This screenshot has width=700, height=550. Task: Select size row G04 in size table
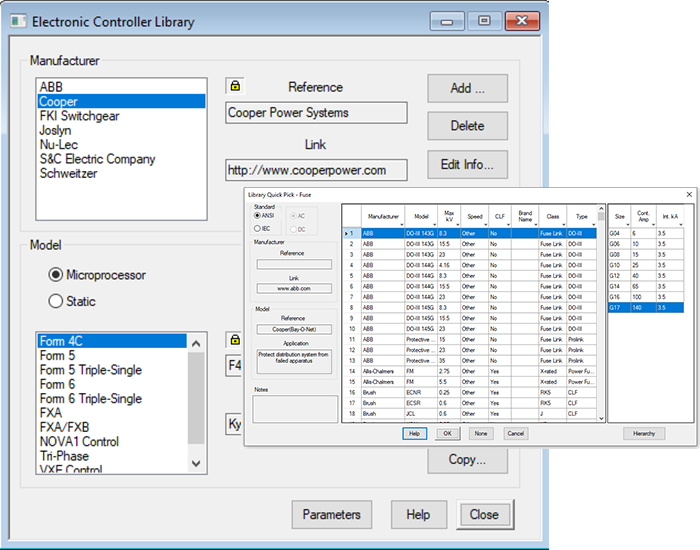coord(646,233)
